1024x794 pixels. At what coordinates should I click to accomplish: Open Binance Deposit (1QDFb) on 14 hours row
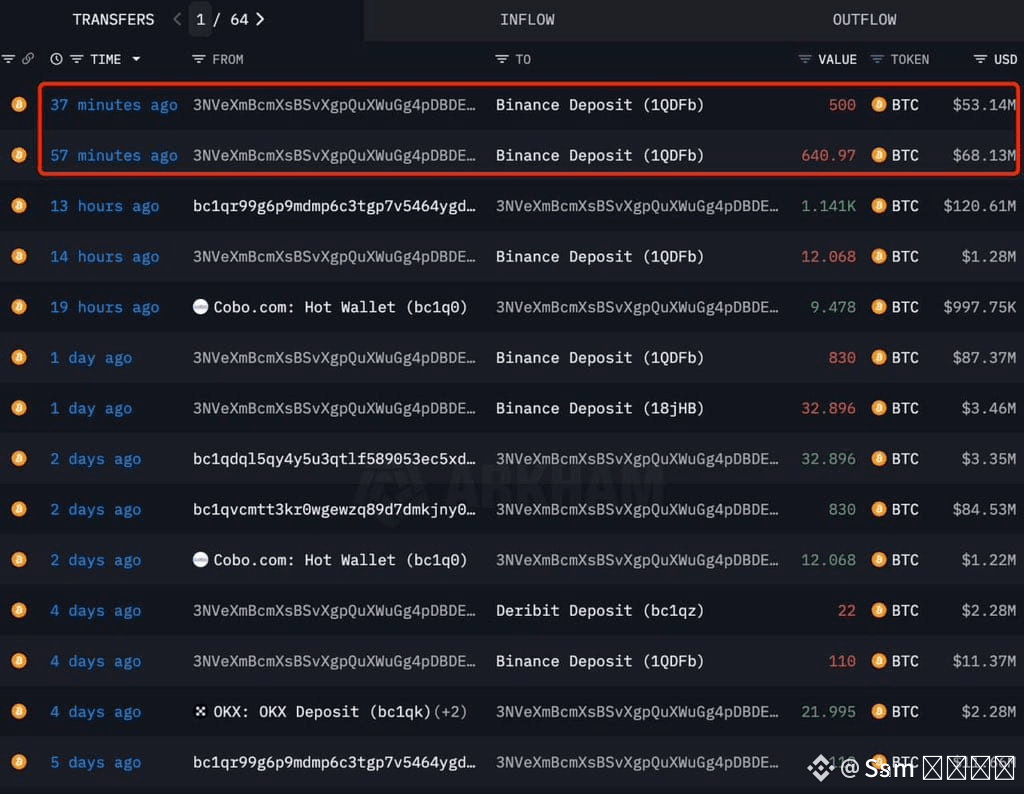[600, 257]
